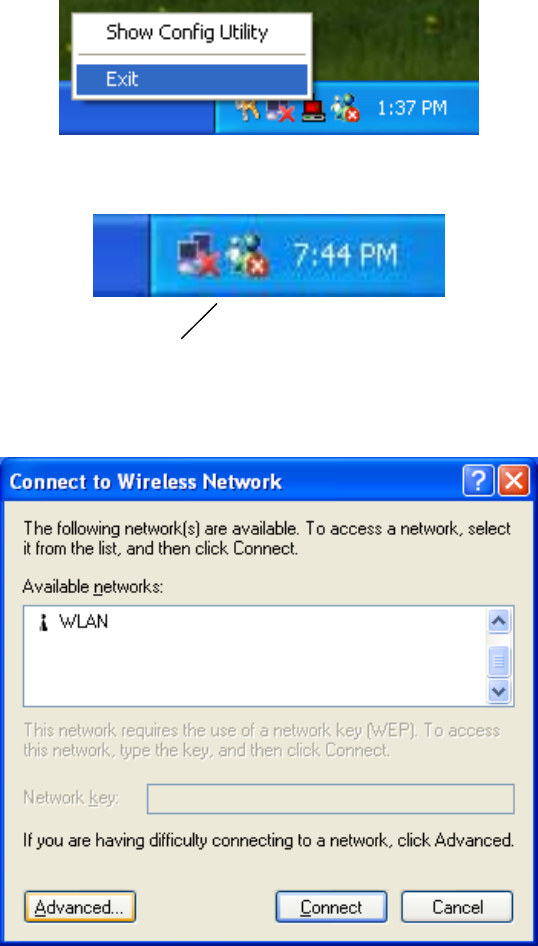The height and width of the screenshot is (946, 538).
Task: Click the scrollbar thumb in Available networks list
Action: click(x=499, y=661)
